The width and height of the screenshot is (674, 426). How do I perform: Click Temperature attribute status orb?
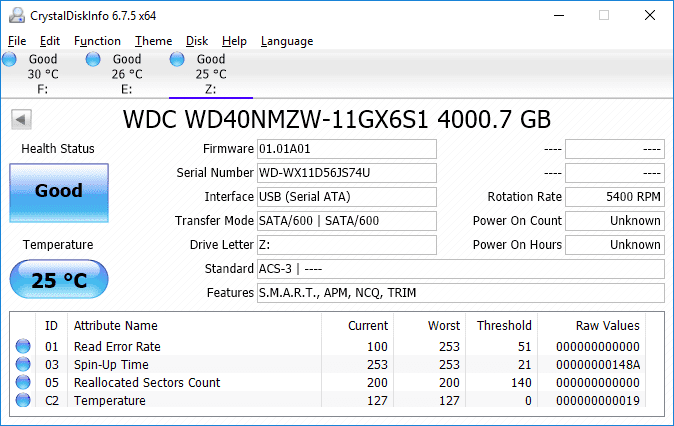click(23, 401)
